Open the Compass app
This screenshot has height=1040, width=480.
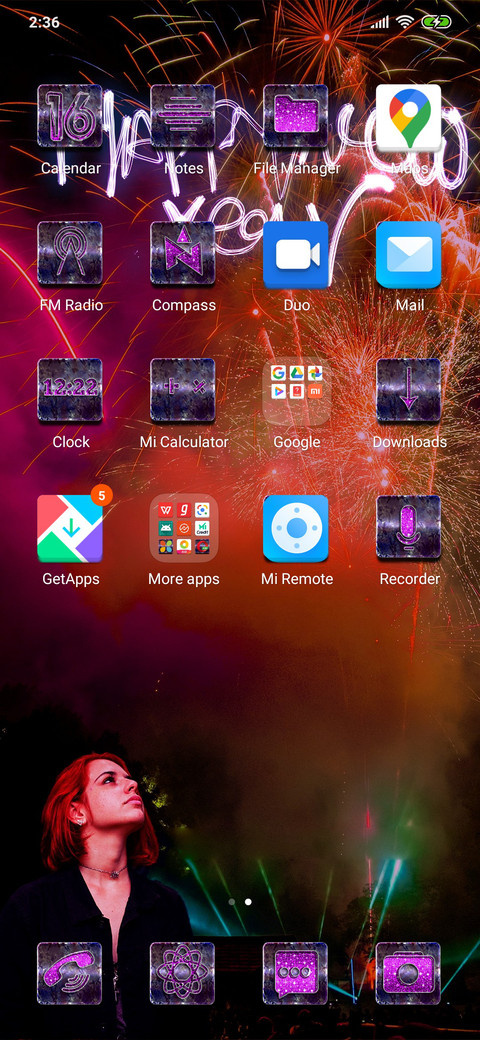(x=183, y=253)
